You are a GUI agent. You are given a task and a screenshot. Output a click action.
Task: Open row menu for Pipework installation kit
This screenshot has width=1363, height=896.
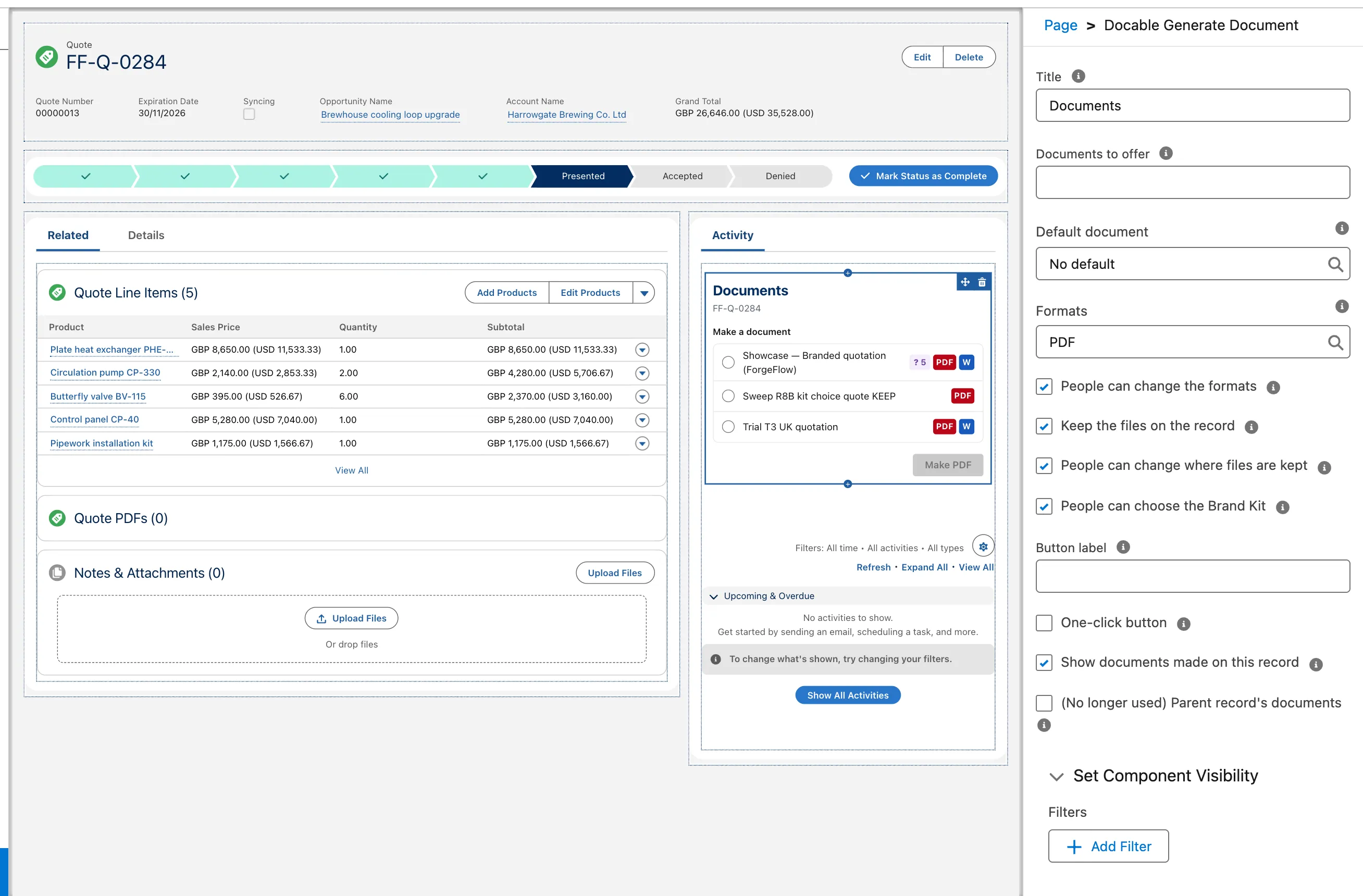click(642, 443)
